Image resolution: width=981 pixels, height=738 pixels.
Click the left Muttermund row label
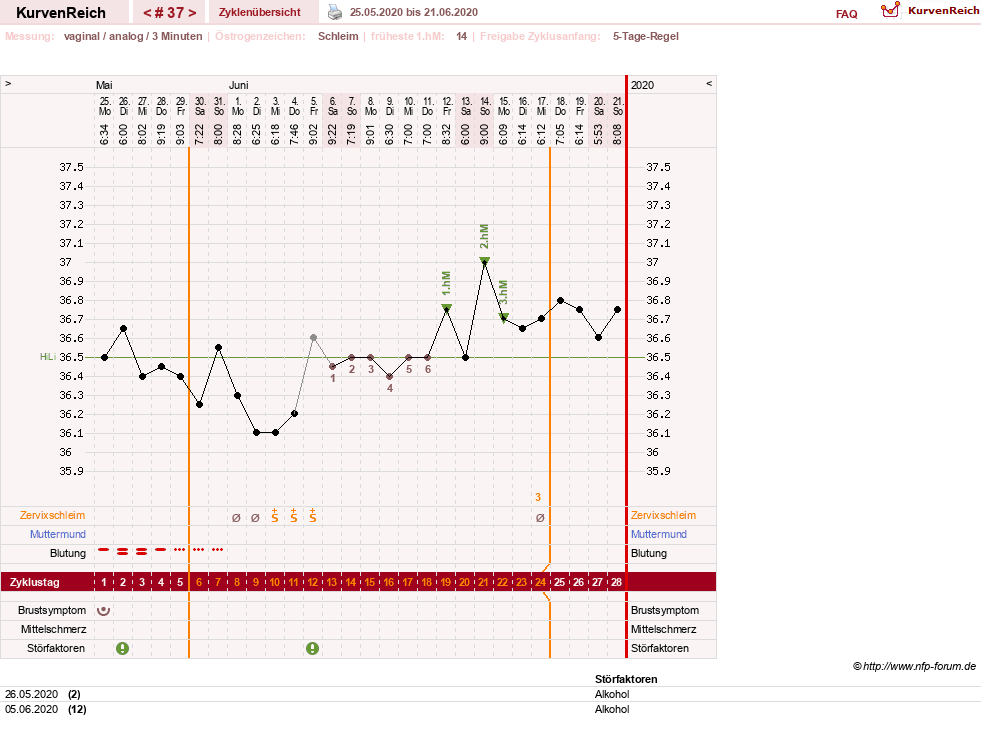(58, 534)
